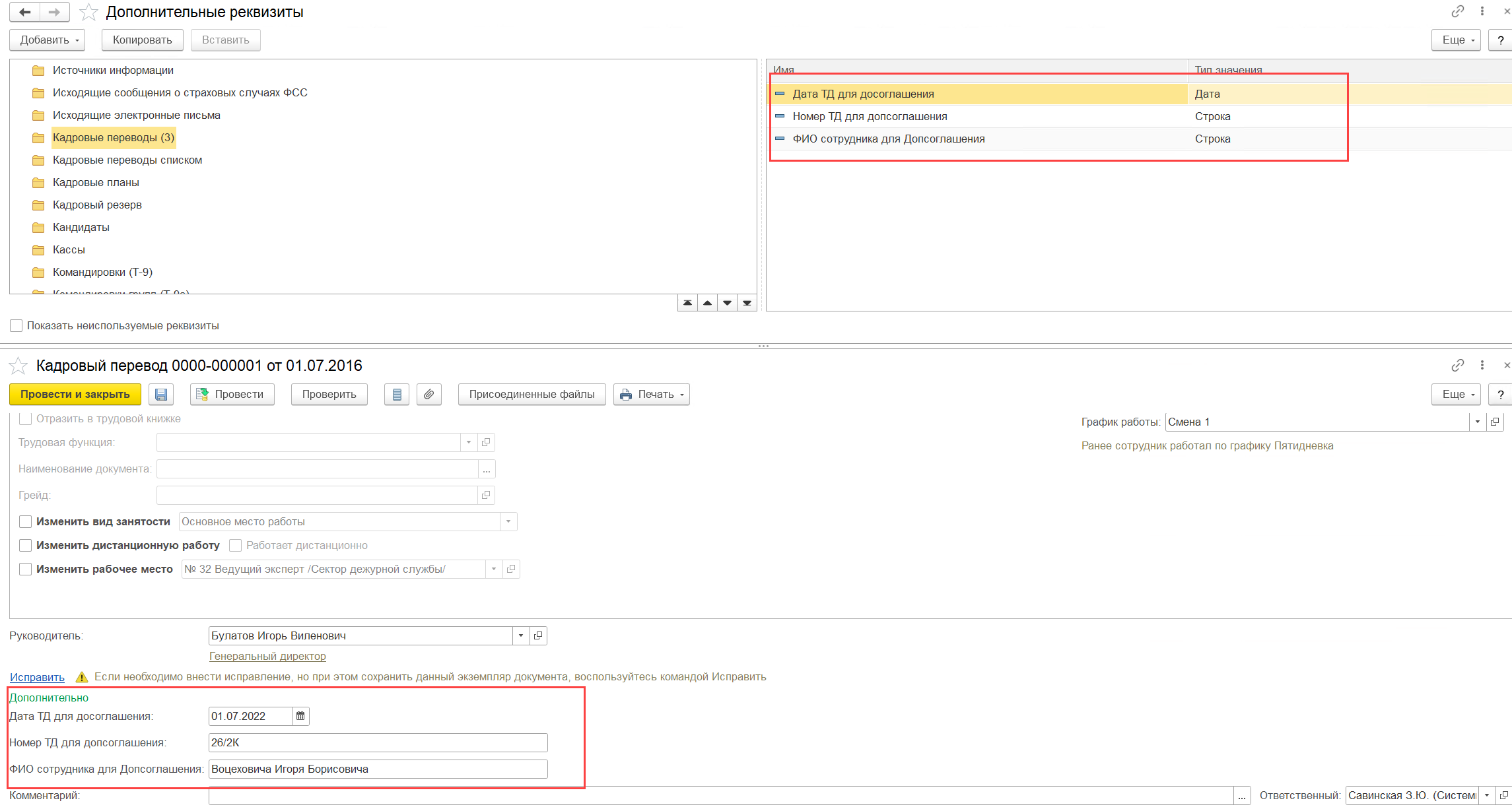The width and height of the screenshot is (1512, 811).
Task: Check Изменить дистанционную работу
Action: [x=26, y=545]
